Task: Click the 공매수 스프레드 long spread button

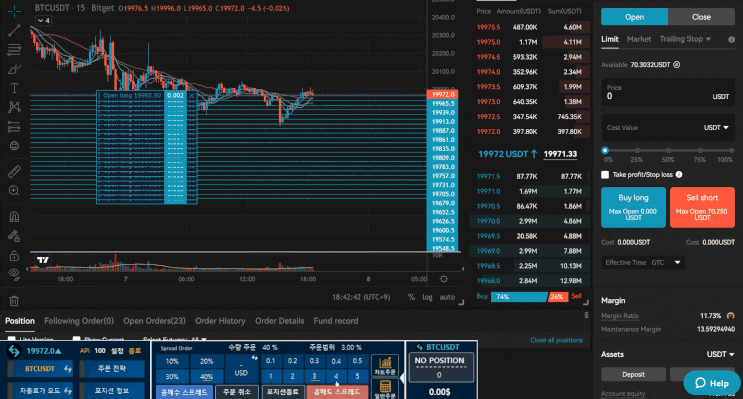Action: pyautogui.click(x=184, y=392)
